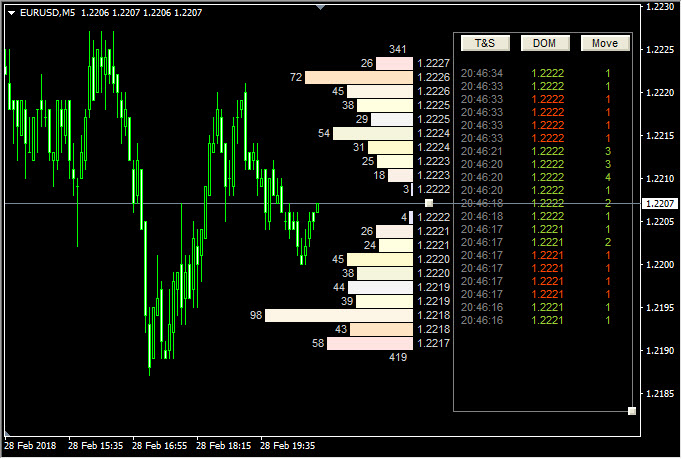This screenshot has height=459, width=682.
Task: Click the resize handle at T&S panel corner
Action: point(631,410)
